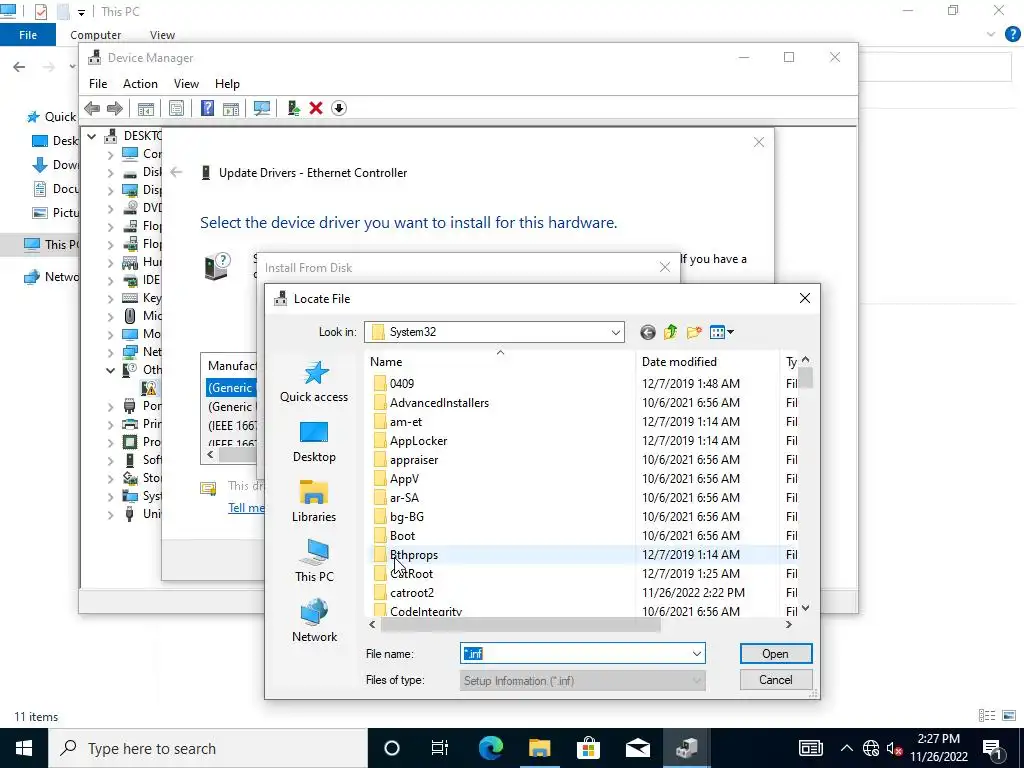This screenshot has height=768, width=1024.
Task: Click the Microsoft Store taskbar icon
Action: pyautogui.click(x=588, y=748)
